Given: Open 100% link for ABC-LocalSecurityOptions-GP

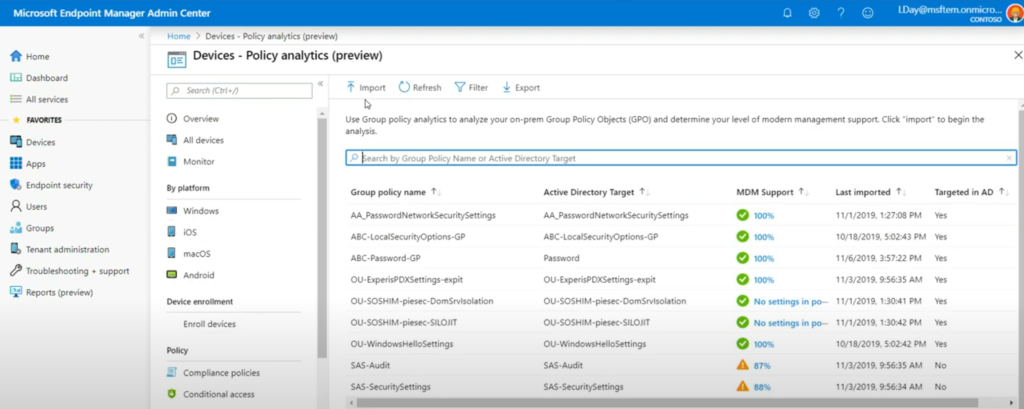Looking at the screenshot, I should 763,237.
